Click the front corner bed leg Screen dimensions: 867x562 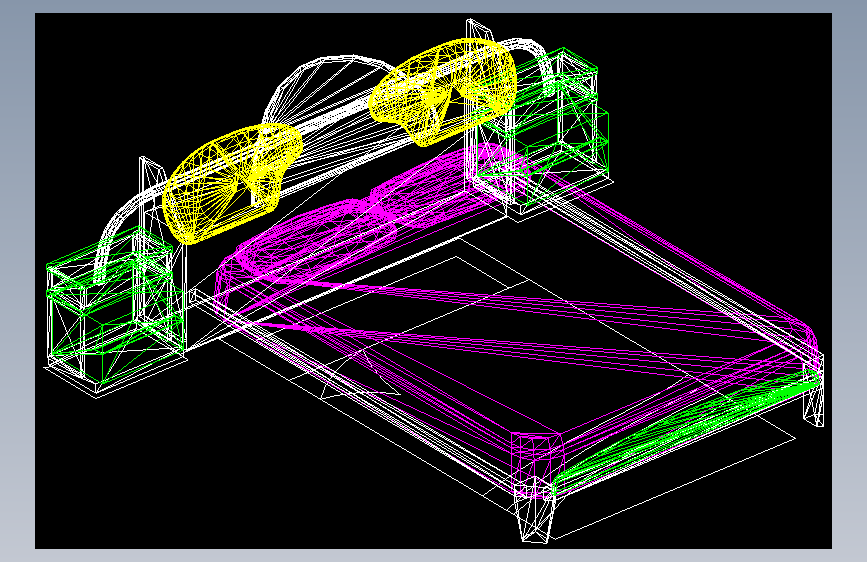coord(535,512)
